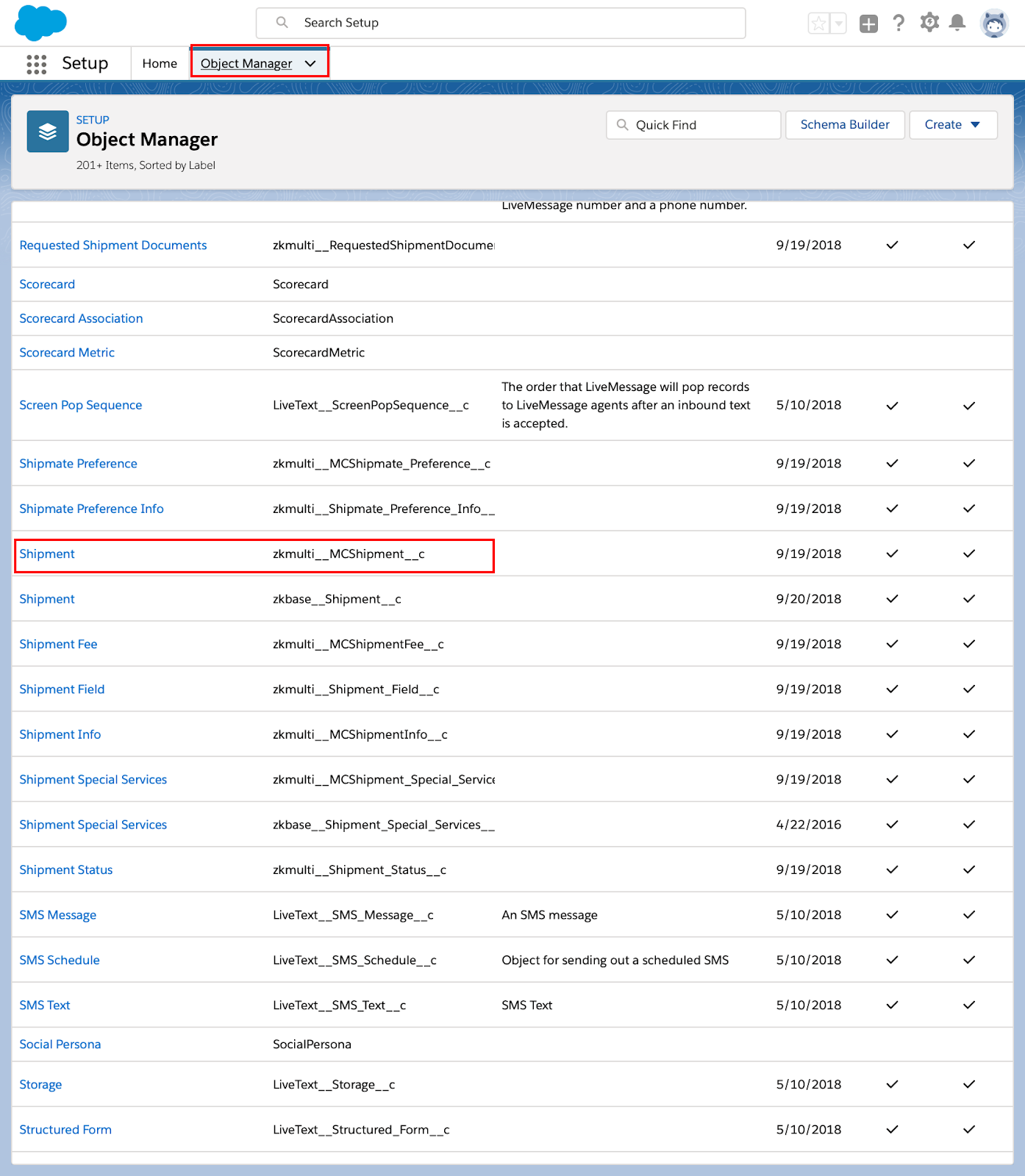
Task: Open the Scorecard Metric object
Action: point(67,353)
